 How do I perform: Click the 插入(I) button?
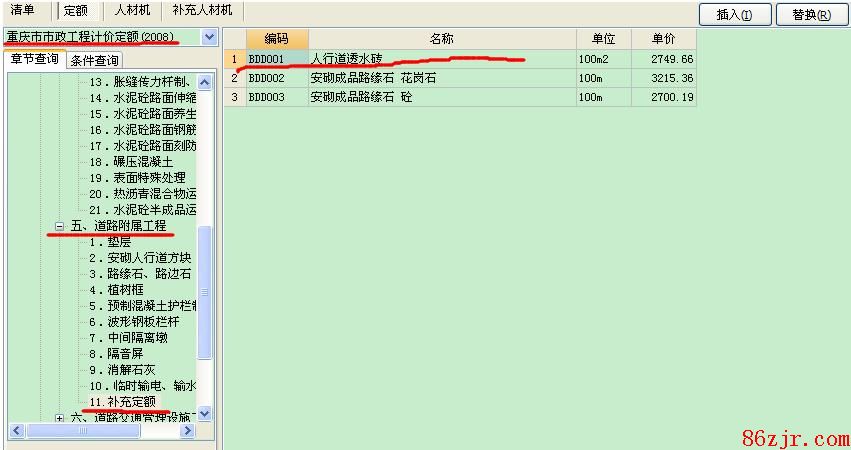742,14
